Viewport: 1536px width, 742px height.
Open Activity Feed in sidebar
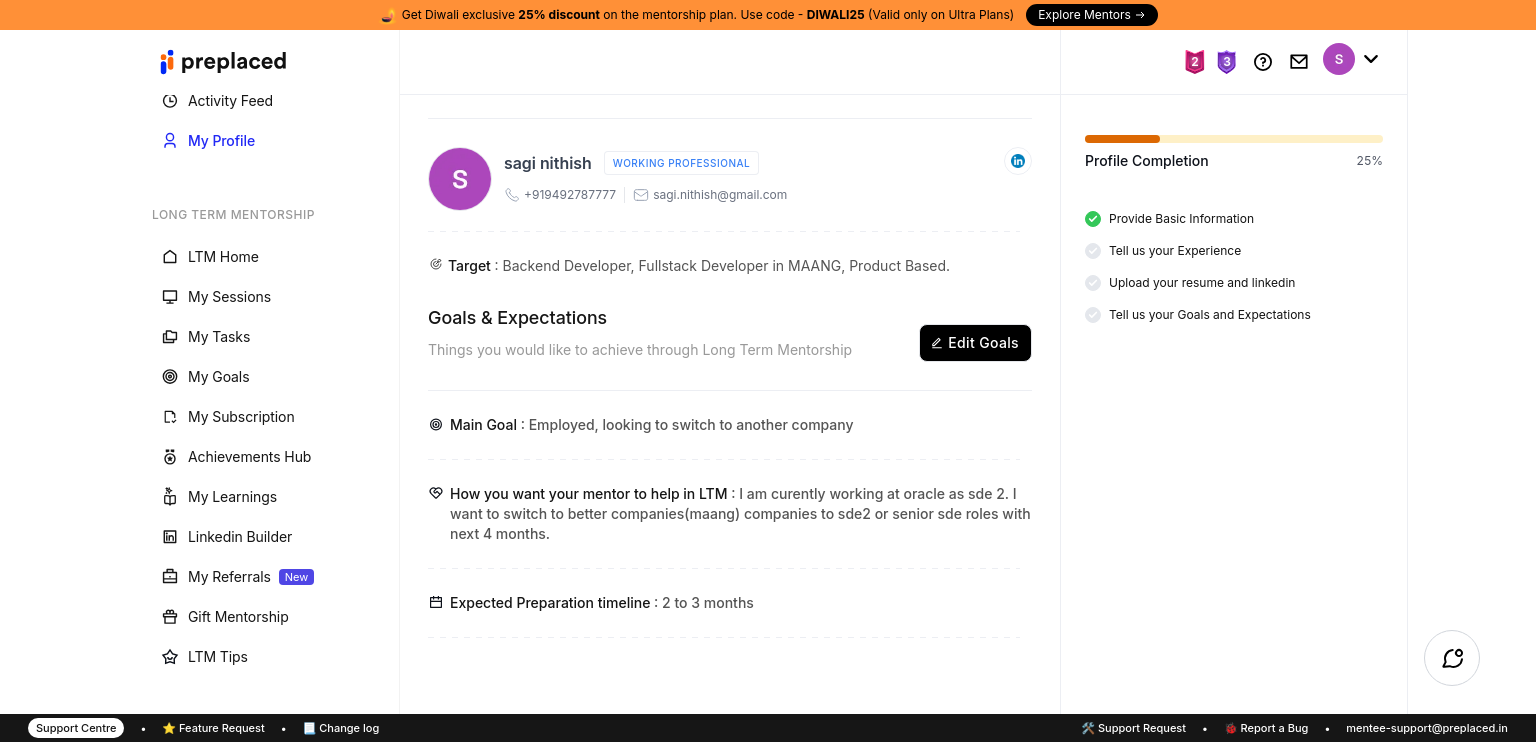[x=230, y=101]
